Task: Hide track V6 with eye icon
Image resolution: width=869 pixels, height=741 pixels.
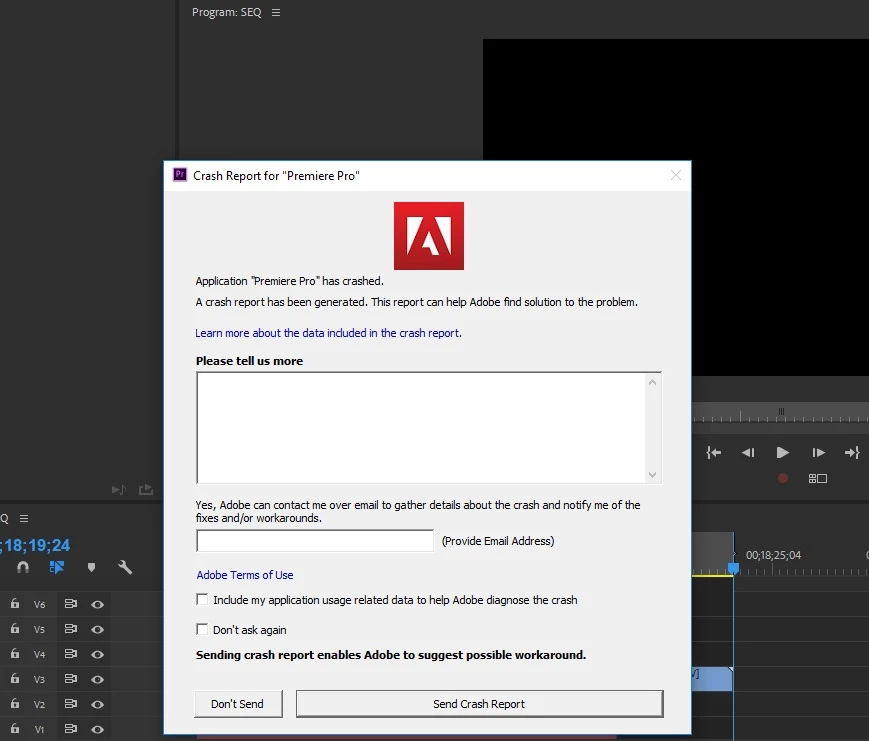Action: click(98, 605)
